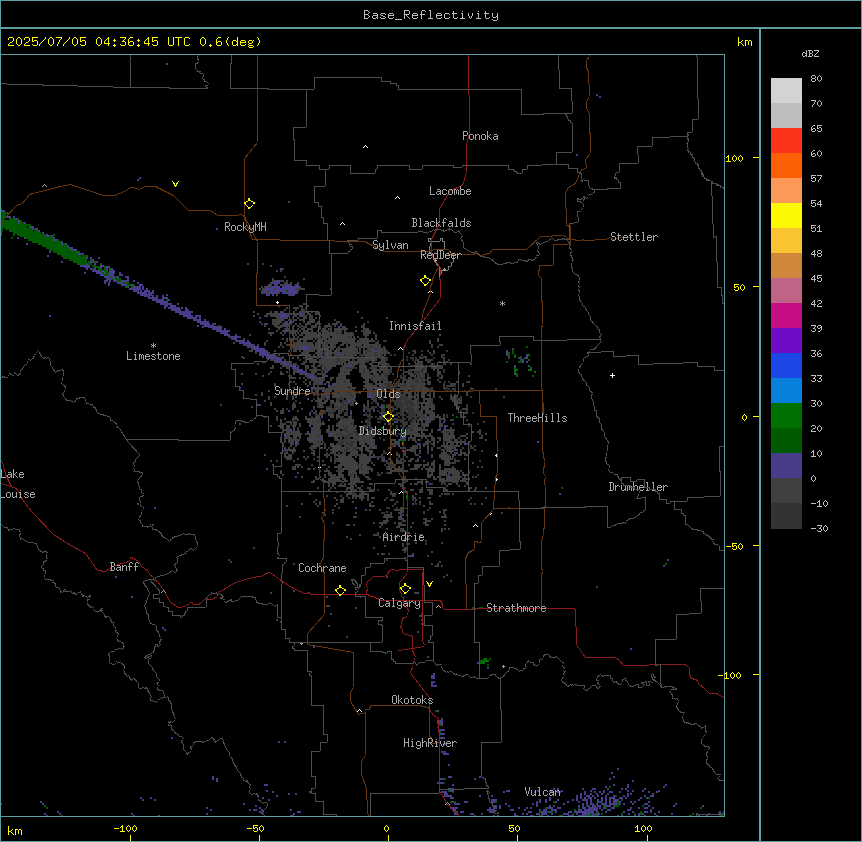This screenshot has height=842, width=862.
Task: Select the yellow diamond marker below Olds
Action: coord(388,417)
